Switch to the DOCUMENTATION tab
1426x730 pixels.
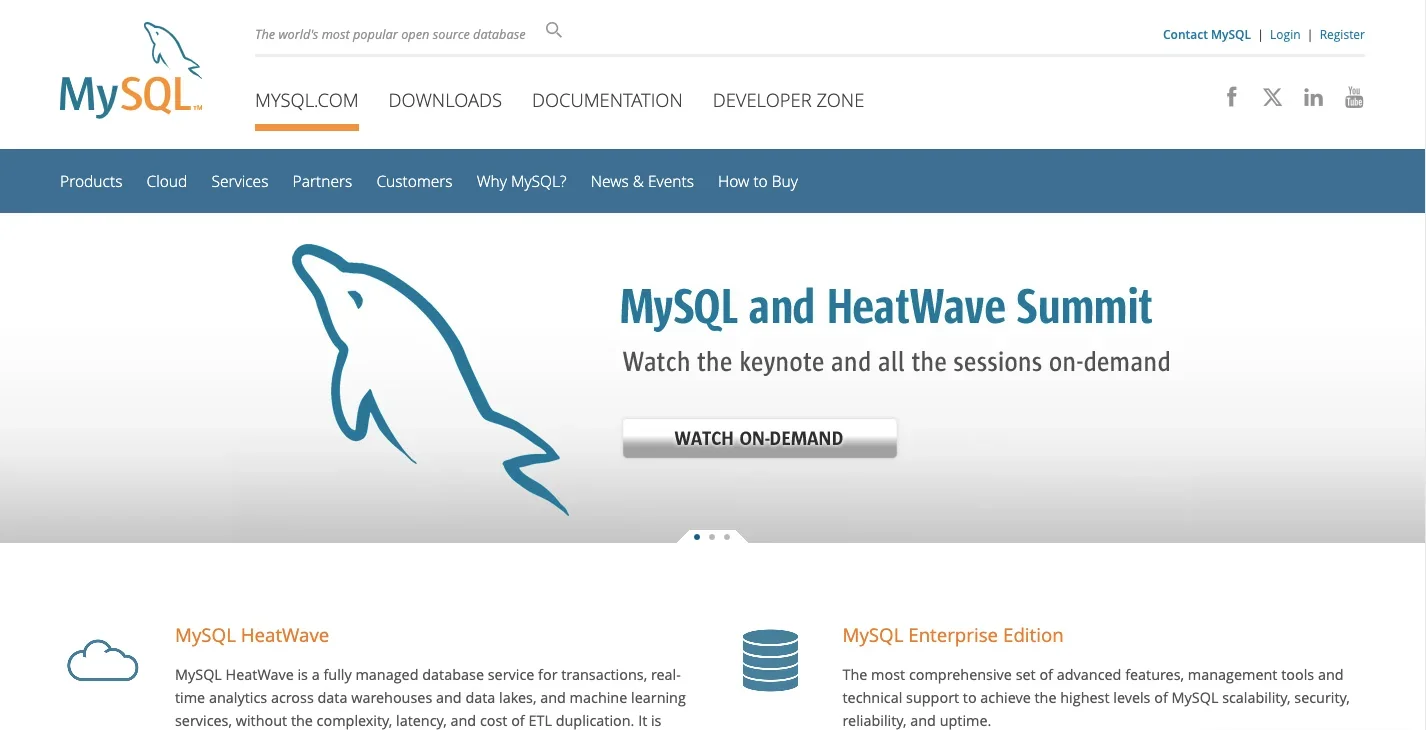click(607, 100)
